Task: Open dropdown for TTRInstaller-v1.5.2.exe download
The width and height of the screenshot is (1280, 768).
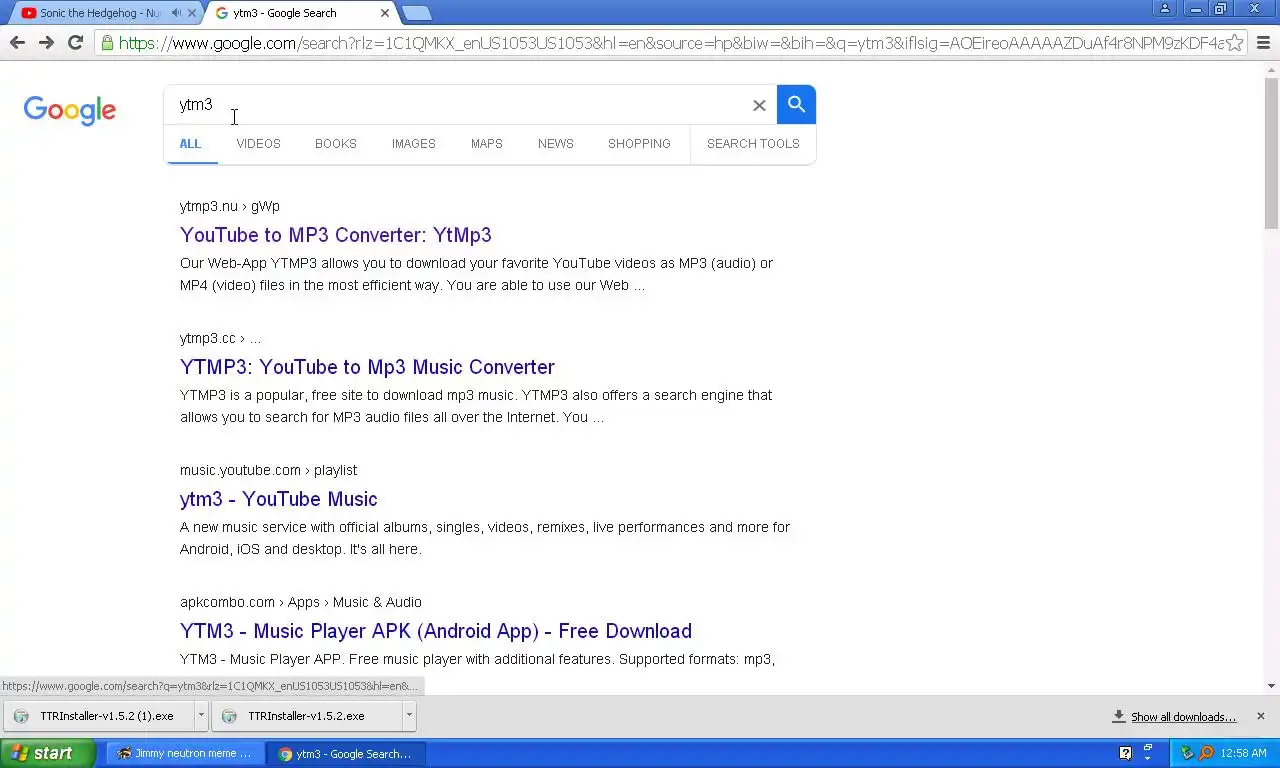Action: (409, 715)
